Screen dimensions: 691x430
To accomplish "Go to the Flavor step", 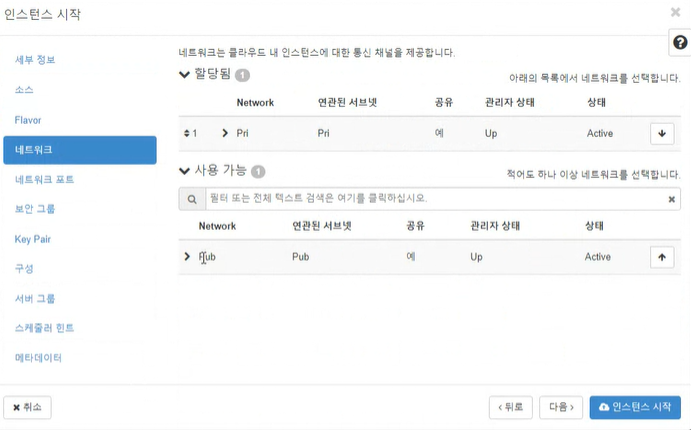I will click(28, 120).
